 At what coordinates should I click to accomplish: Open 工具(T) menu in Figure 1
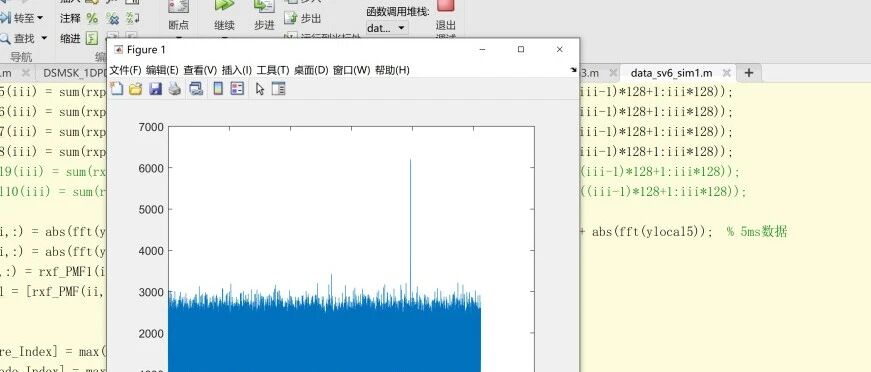[x=273, y=70]
